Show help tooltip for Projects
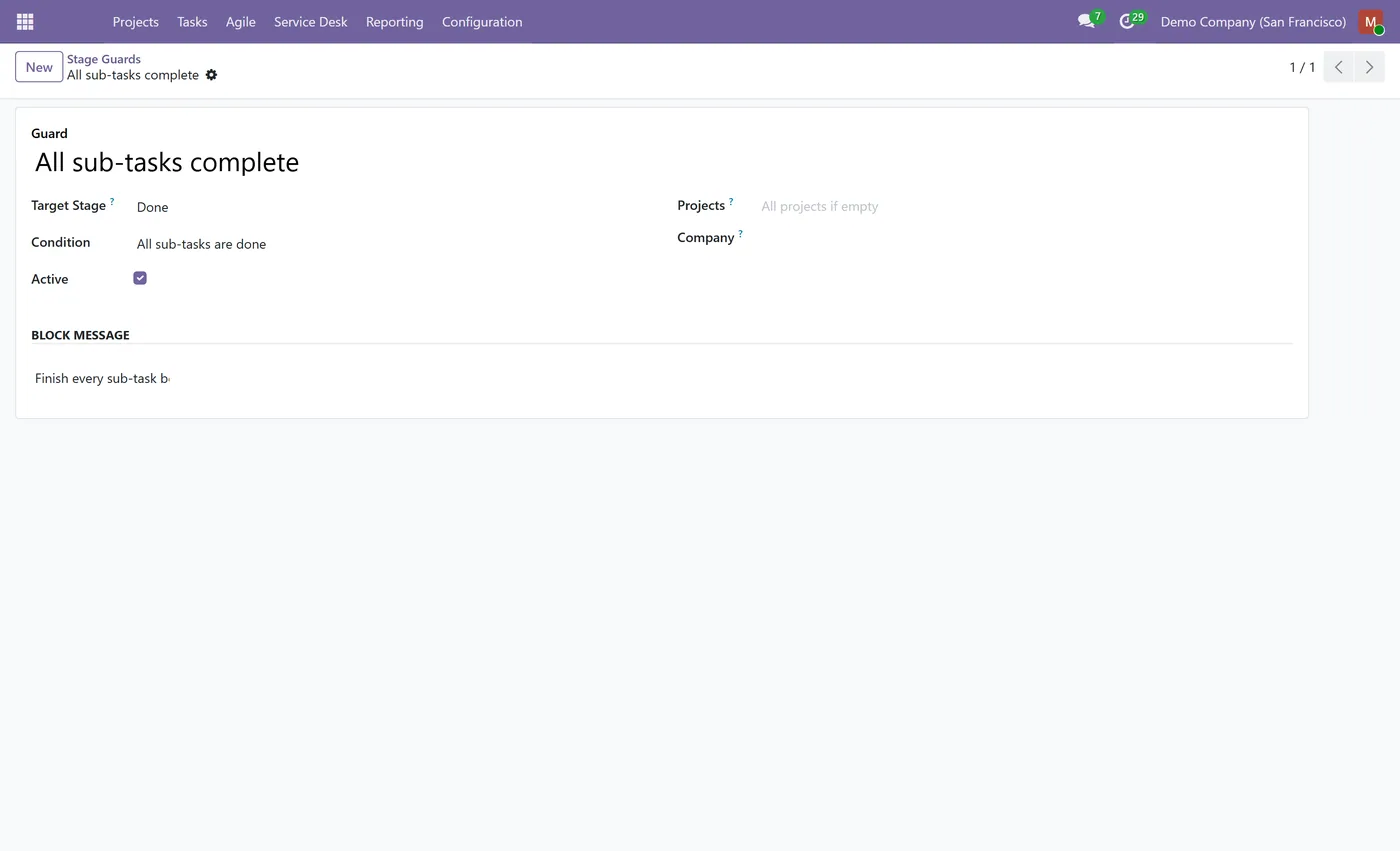1400x851 pixels. pyautogui.click(x=731, y=202)
